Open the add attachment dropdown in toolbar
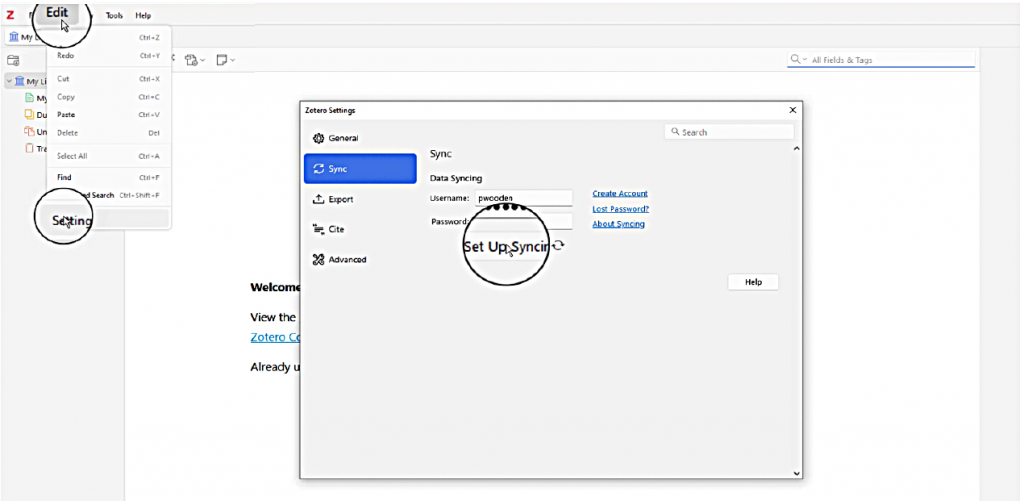 194,60
